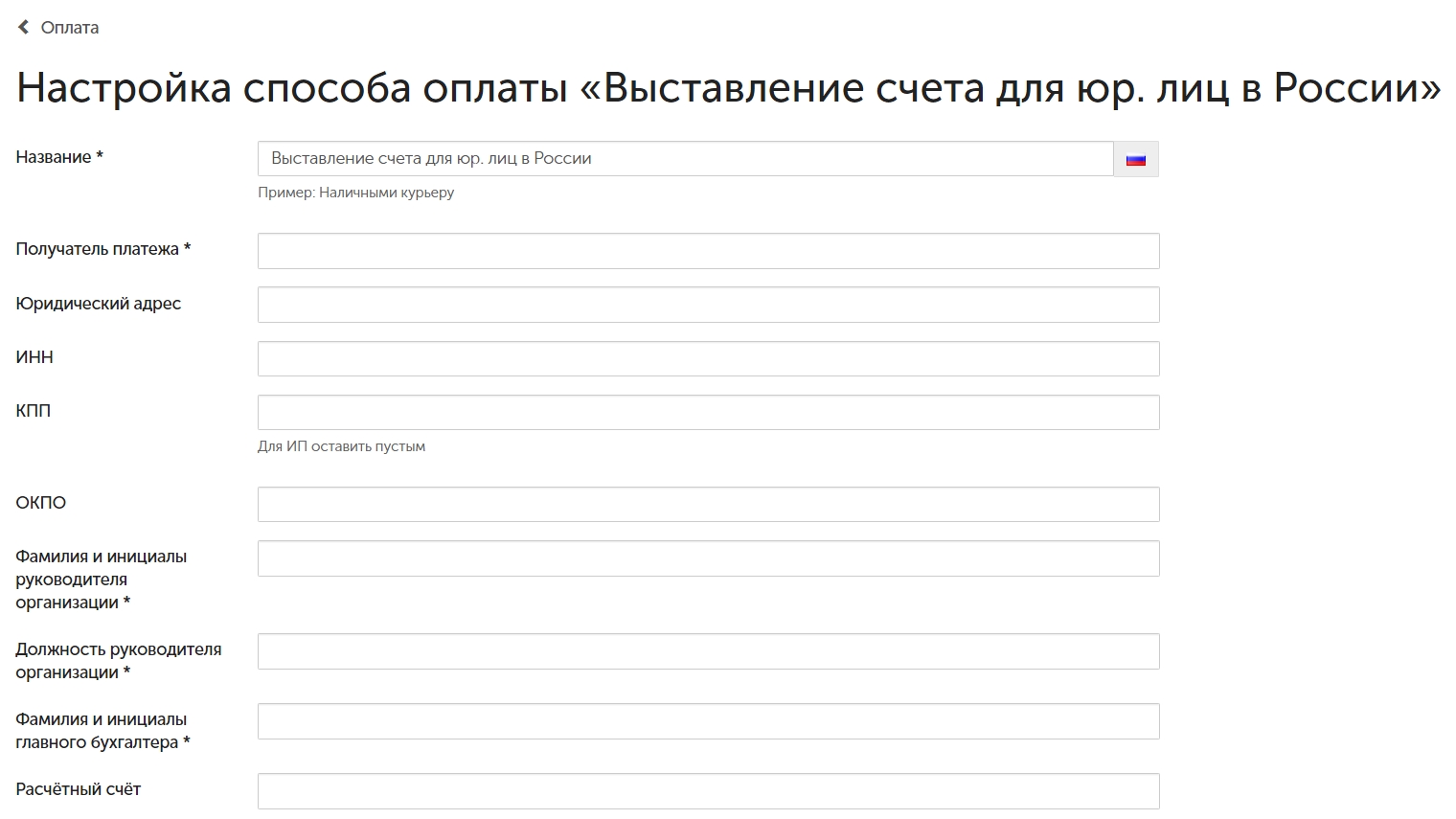Image resolution: width=1456 pixels, height=819 pixels.
Task: Click the Russian flag language icon
Action: [x=1136, y=159]
